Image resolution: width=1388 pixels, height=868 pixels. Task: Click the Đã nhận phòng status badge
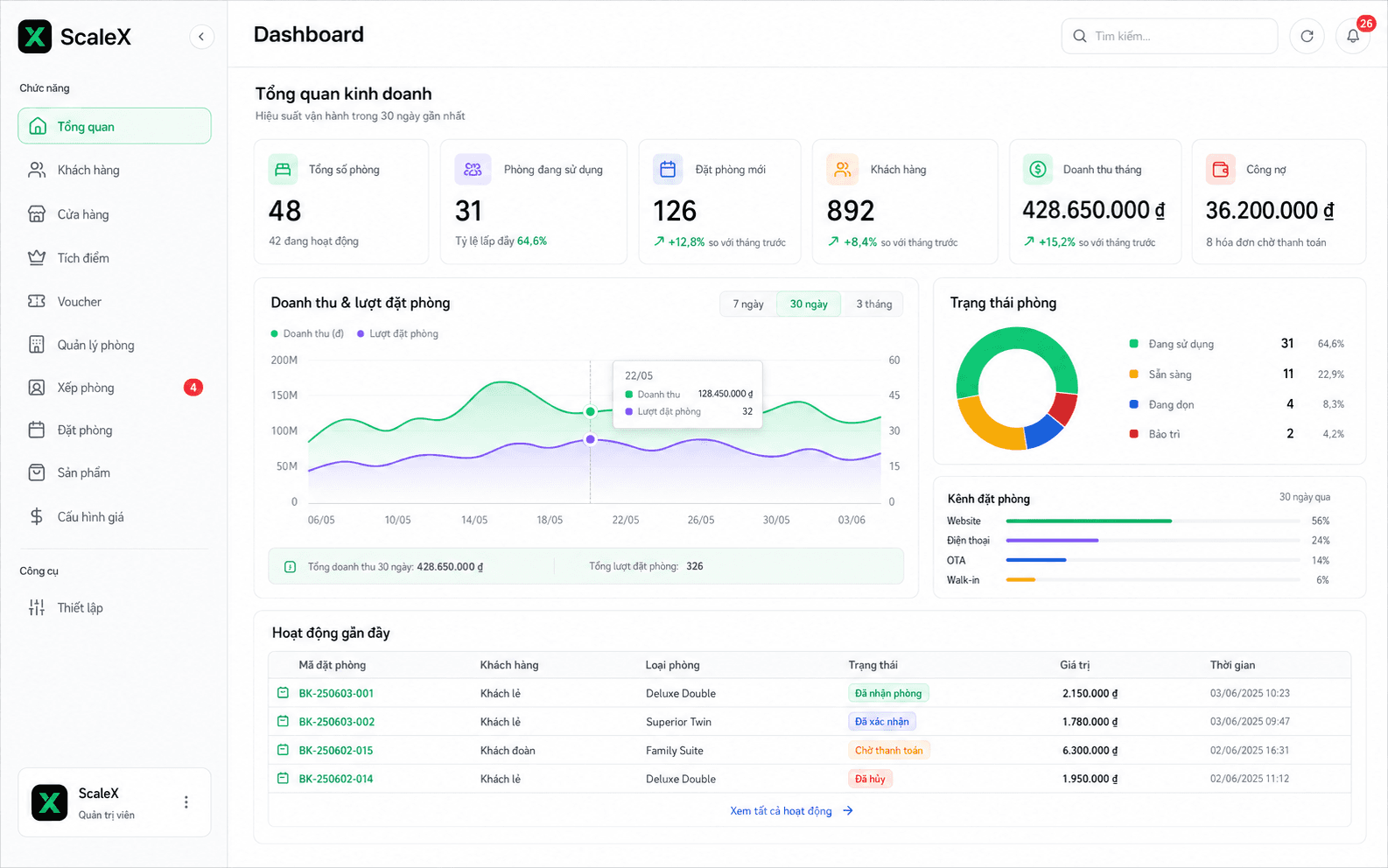(x=888, y=693)
